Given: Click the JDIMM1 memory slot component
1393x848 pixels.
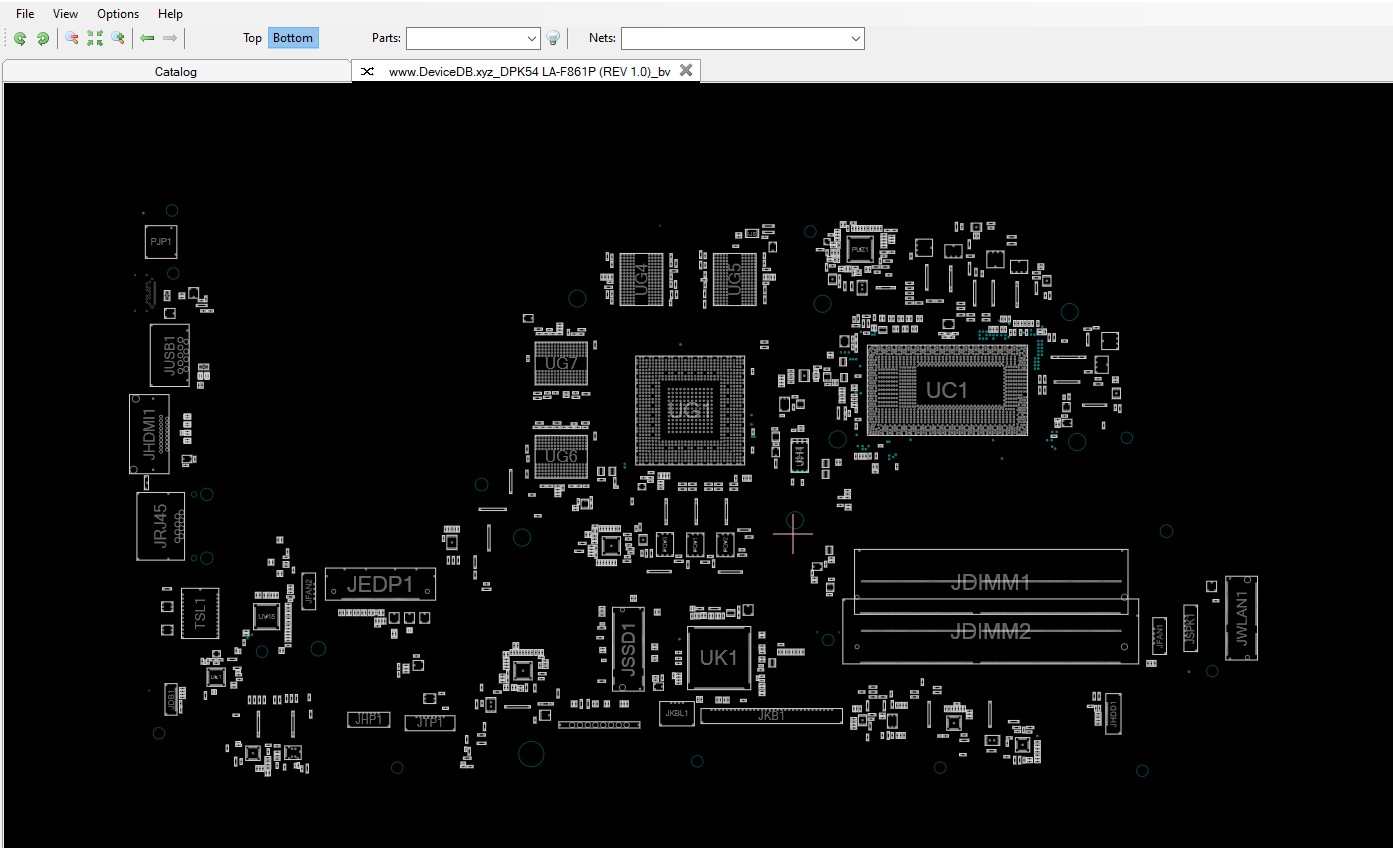Looking at the screenshot, I should point(990,582).
